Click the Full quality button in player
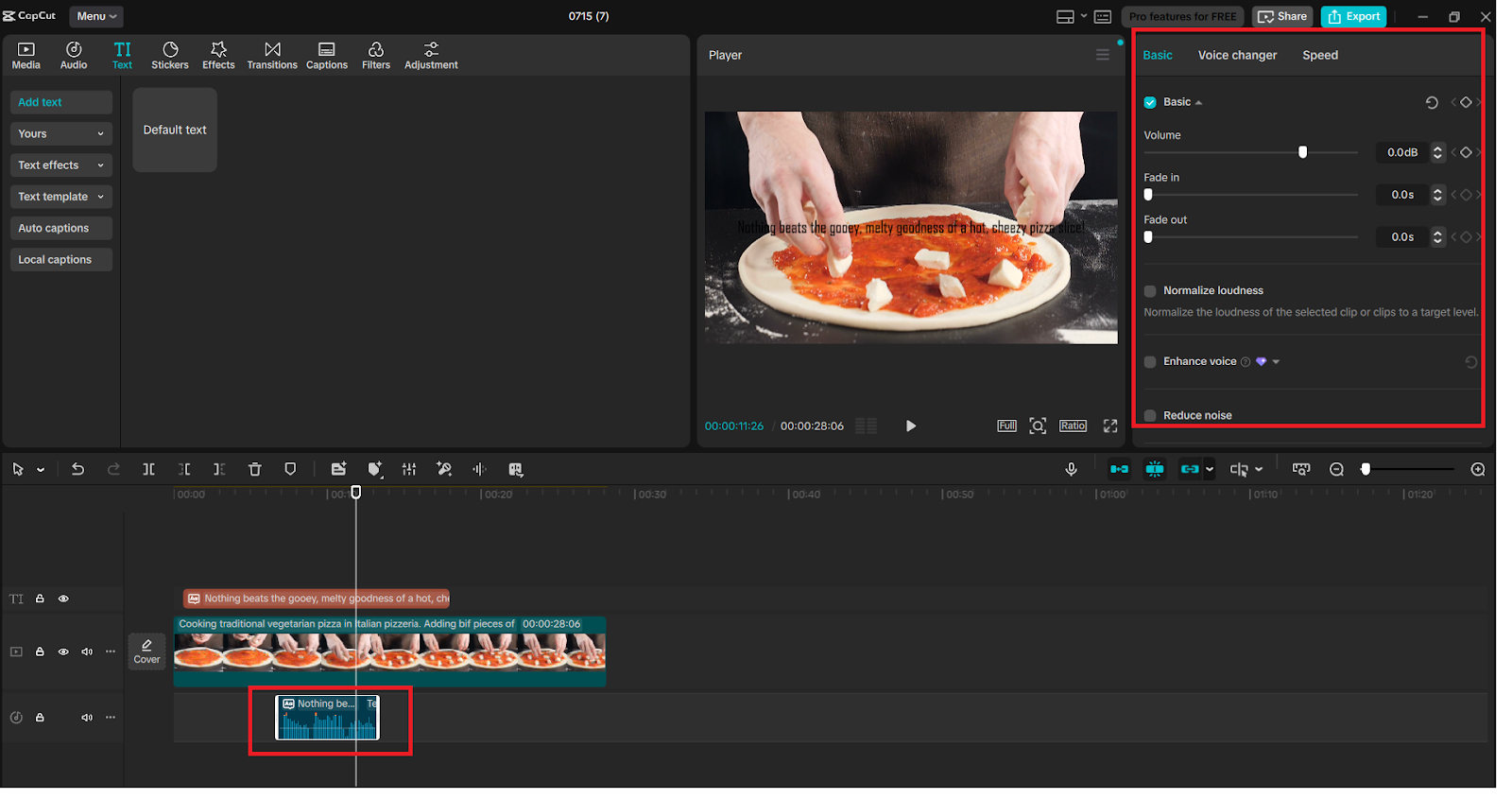Image resolution: width=1512 pixels, height=799 pixels. point(1007,426)
